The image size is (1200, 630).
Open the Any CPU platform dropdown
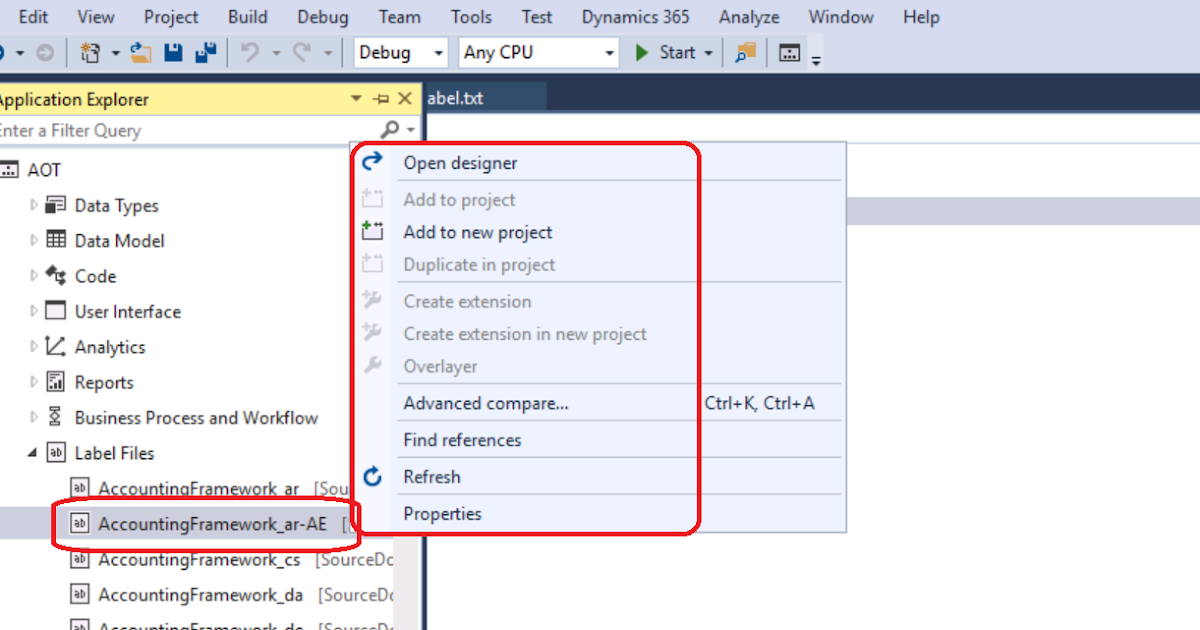coord(609,52)
